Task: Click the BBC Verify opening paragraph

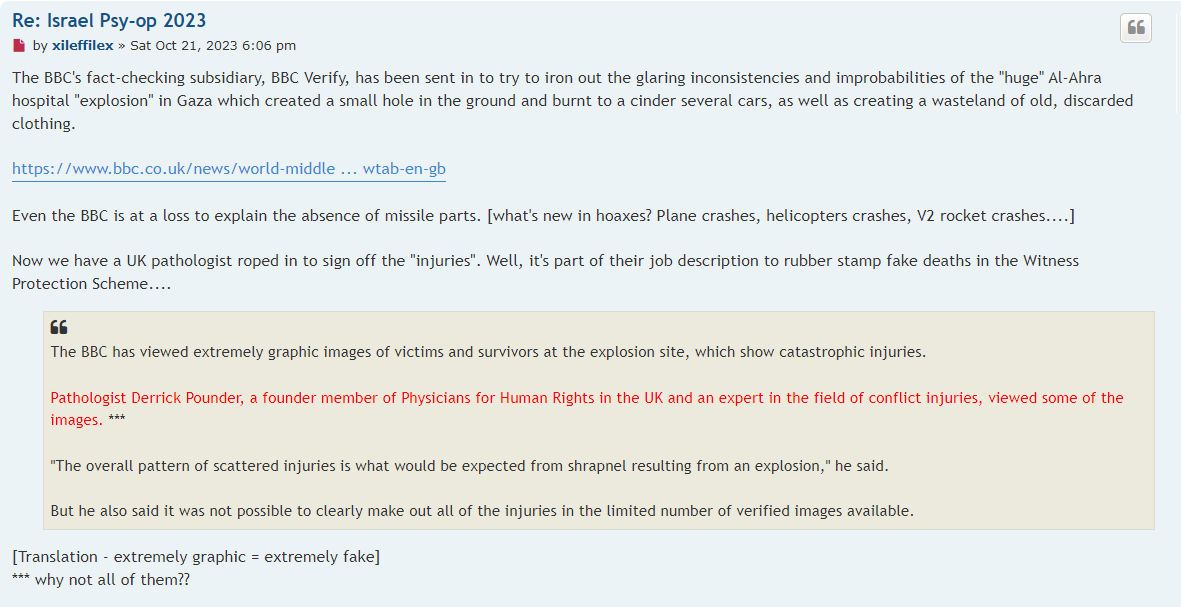Action: tap(572, 100)
